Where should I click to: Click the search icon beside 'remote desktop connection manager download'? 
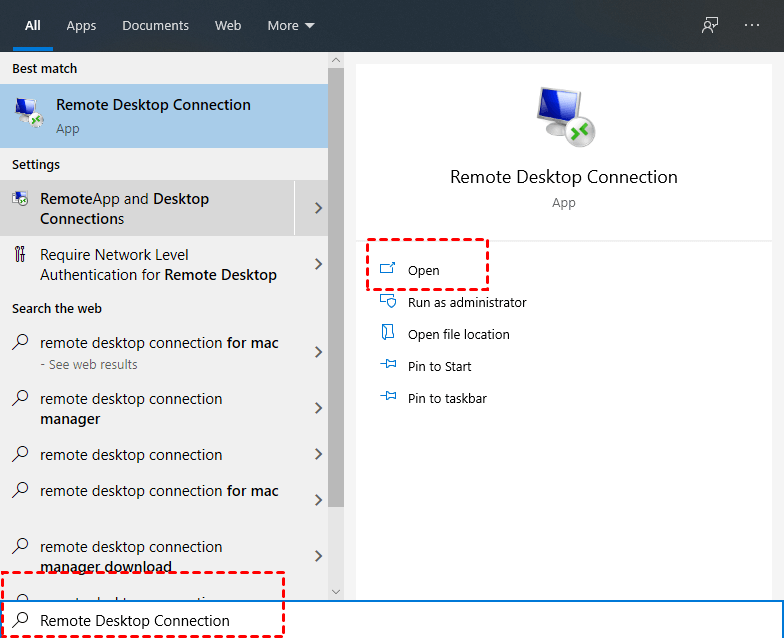[x=20, y=546]
